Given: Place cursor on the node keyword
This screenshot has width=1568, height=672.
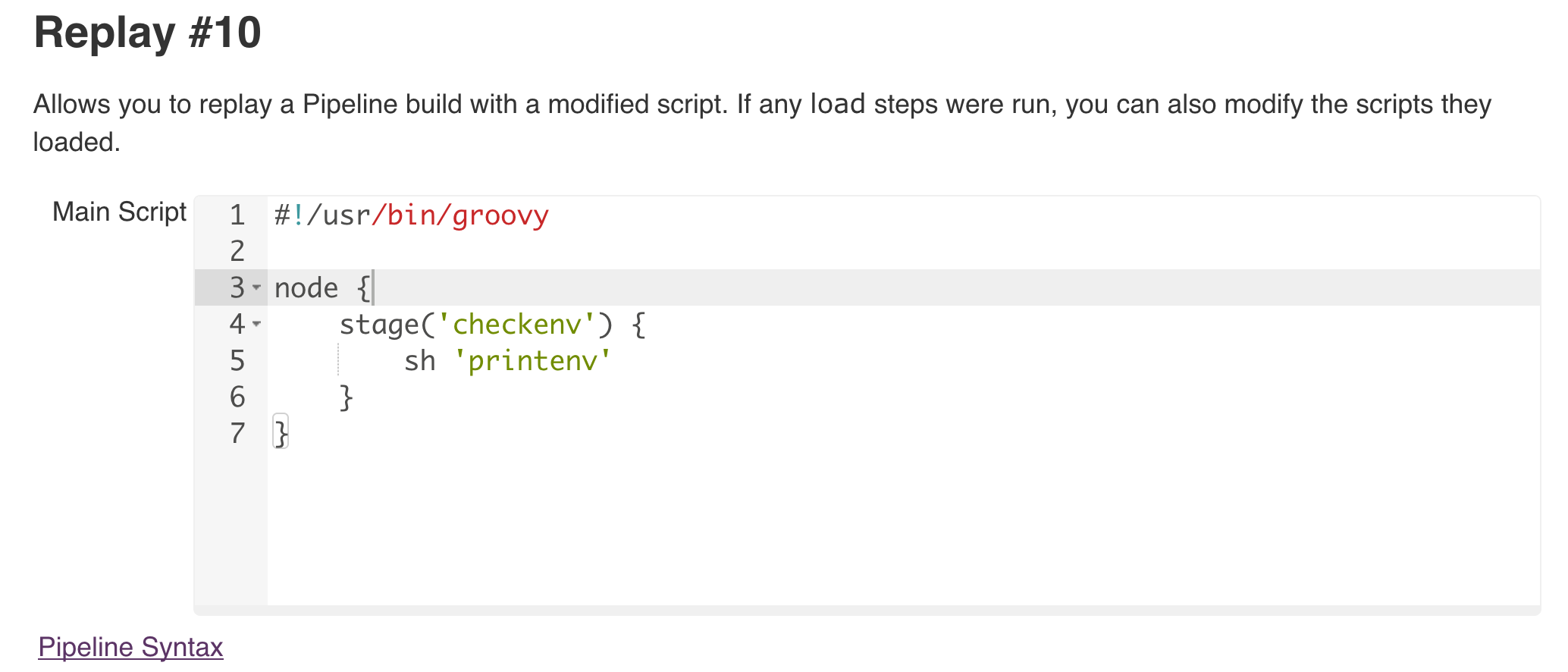Looking at the screenshot, I should click(x=306, y=288).
